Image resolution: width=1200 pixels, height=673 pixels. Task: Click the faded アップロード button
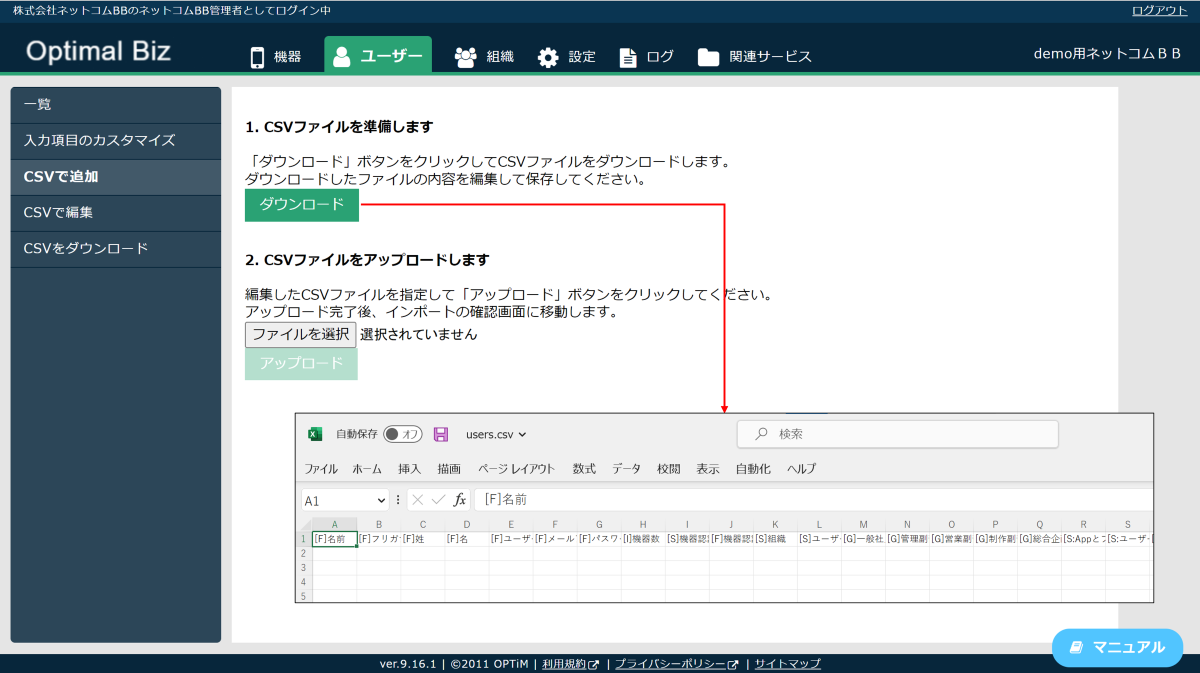[x=301, y=364]
